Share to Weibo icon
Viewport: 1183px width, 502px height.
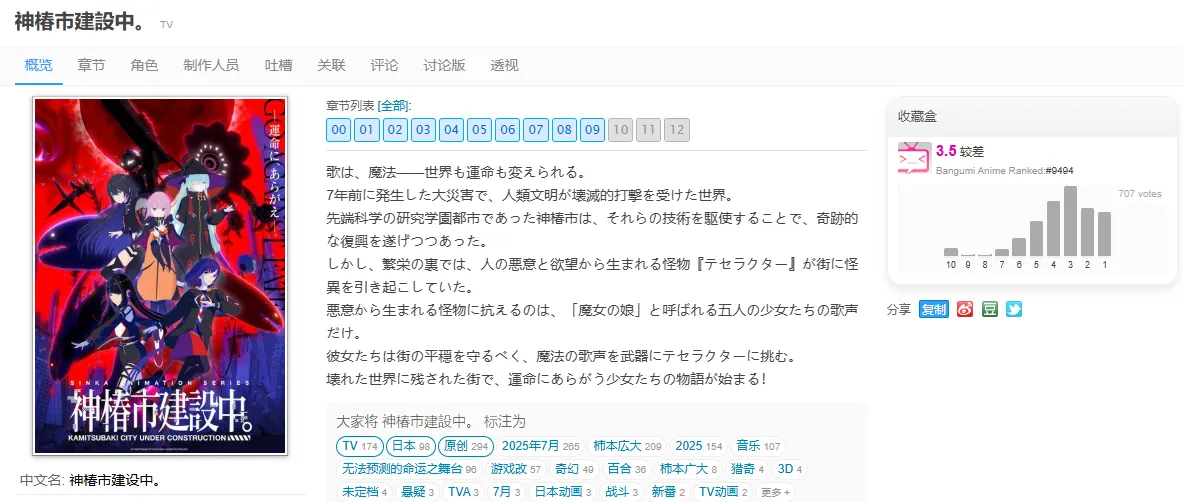[964, 310]
